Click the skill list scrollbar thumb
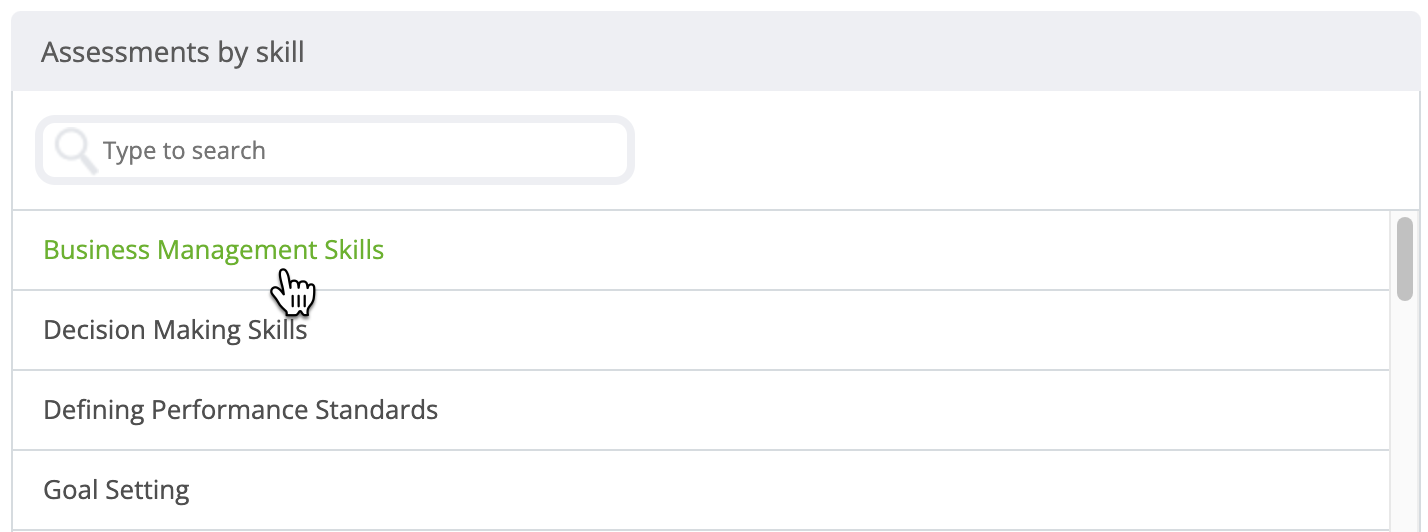The width and height of the screenshot is (1428, 532). [1405, 258]
